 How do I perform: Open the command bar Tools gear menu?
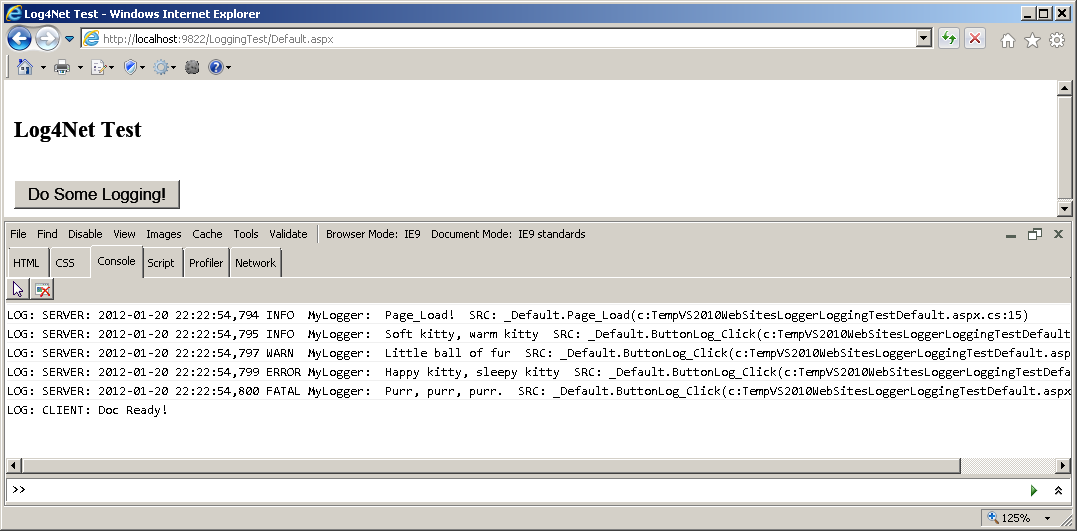pos(164,67)
